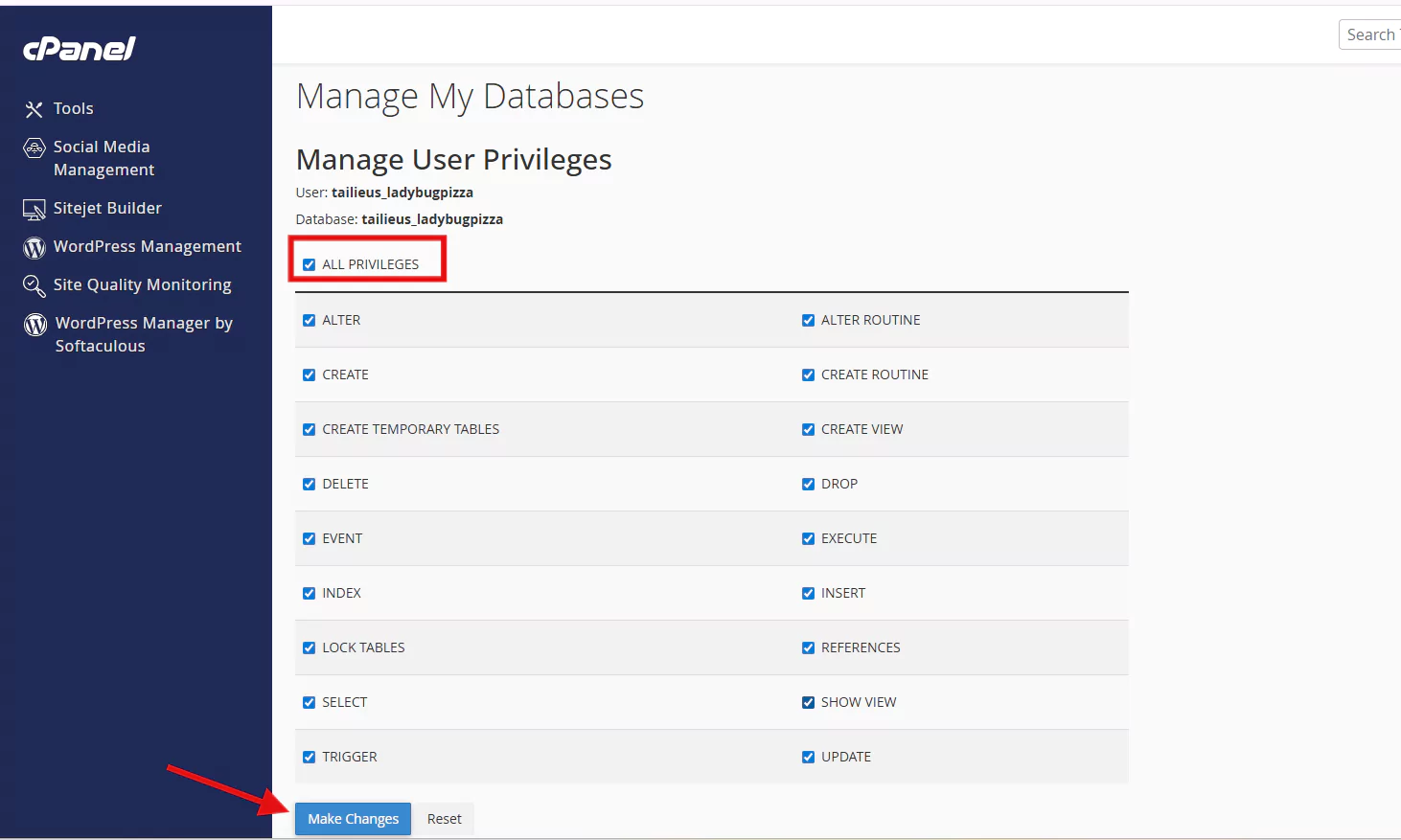Uncheck the INDEX privilege

click(309, 593)
